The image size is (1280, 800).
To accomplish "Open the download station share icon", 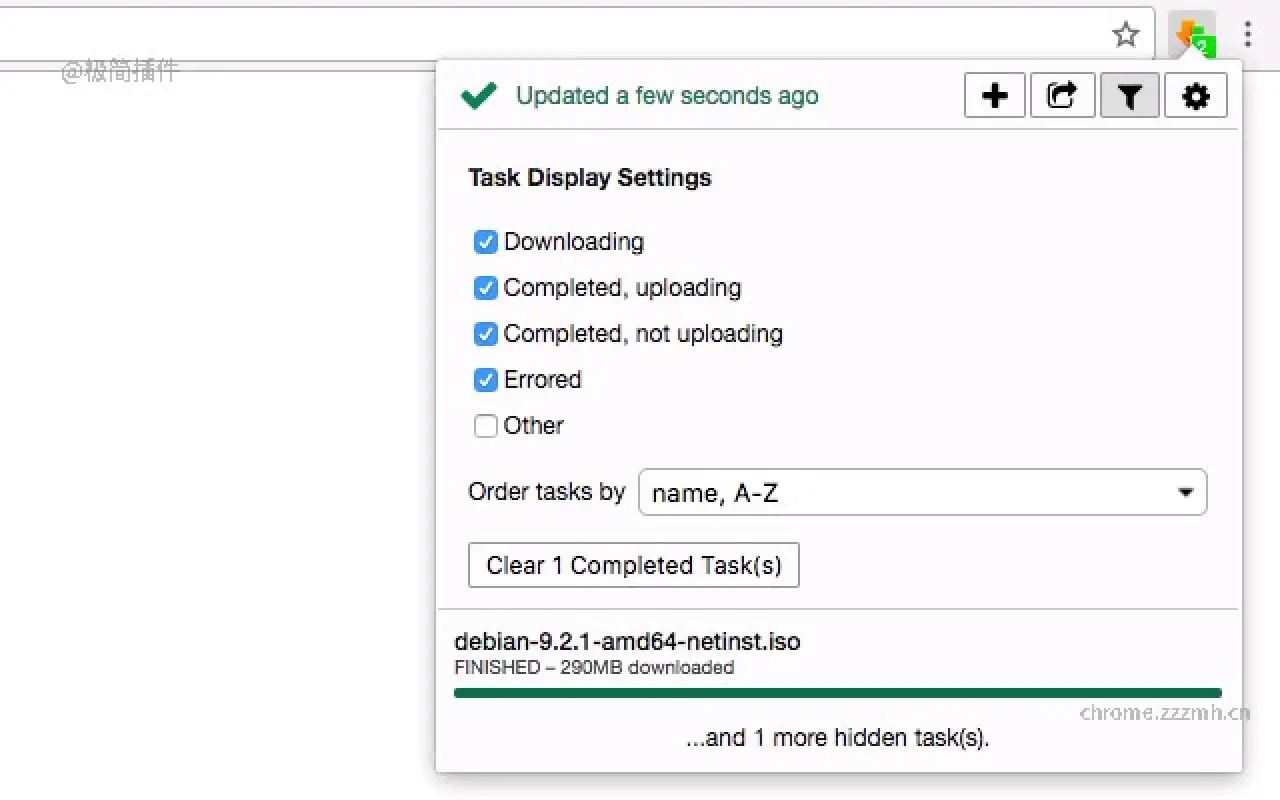I will (x=1062, y=96).
